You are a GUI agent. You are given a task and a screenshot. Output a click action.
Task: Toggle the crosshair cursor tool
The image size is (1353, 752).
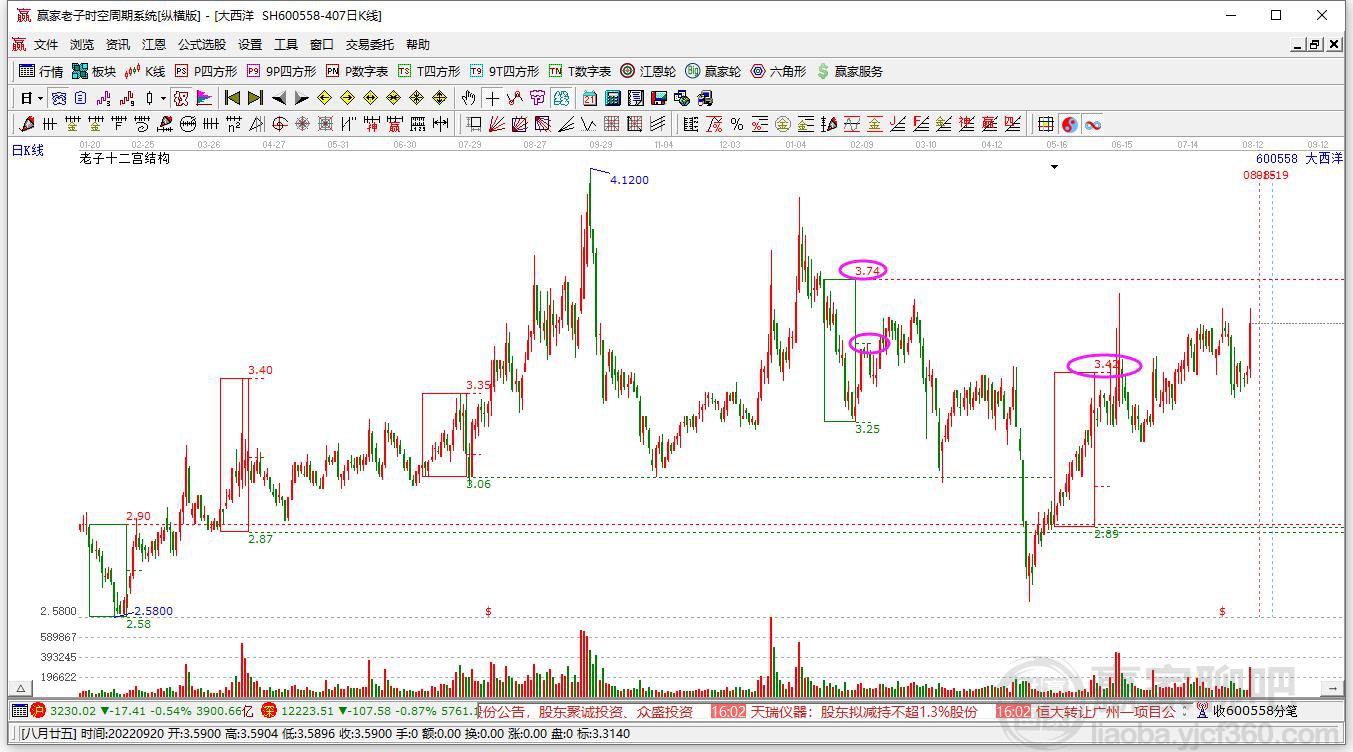click(x=492, y=98)
